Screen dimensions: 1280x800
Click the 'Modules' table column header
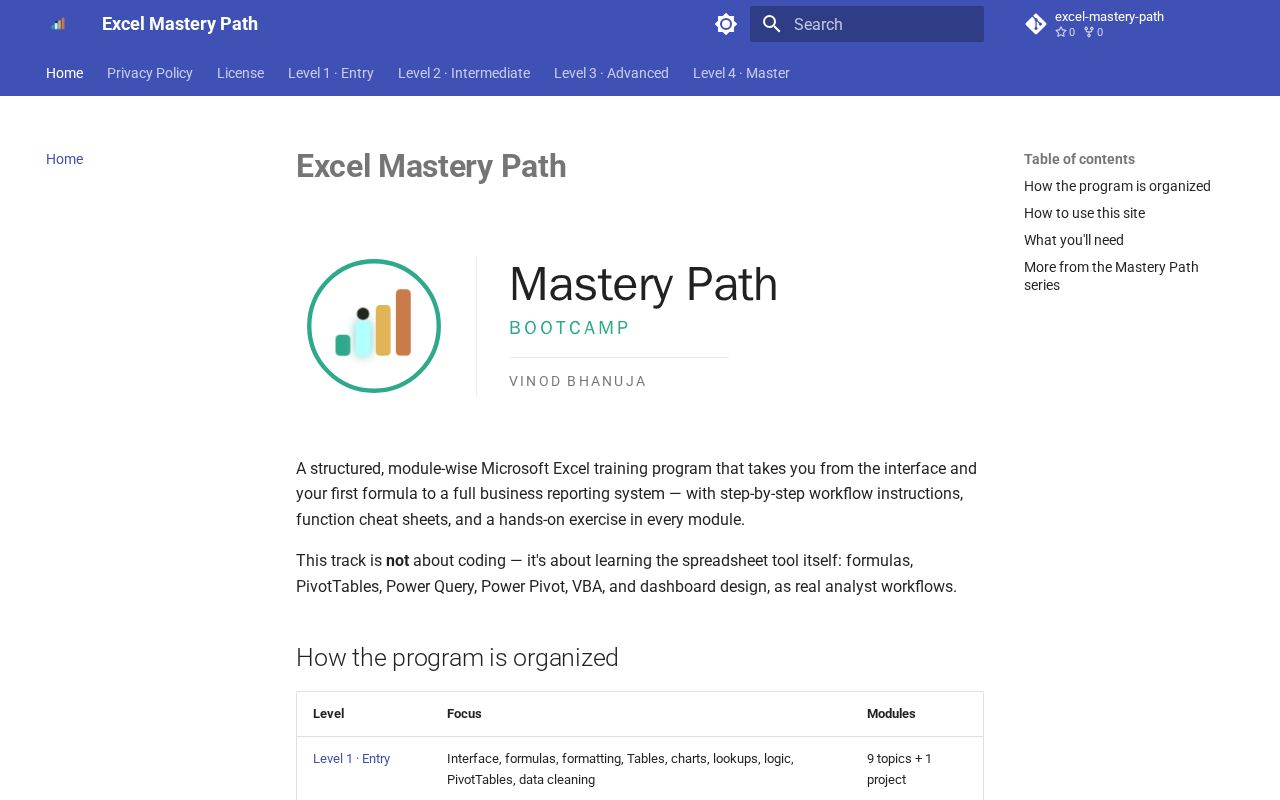(x=891, y=714)
